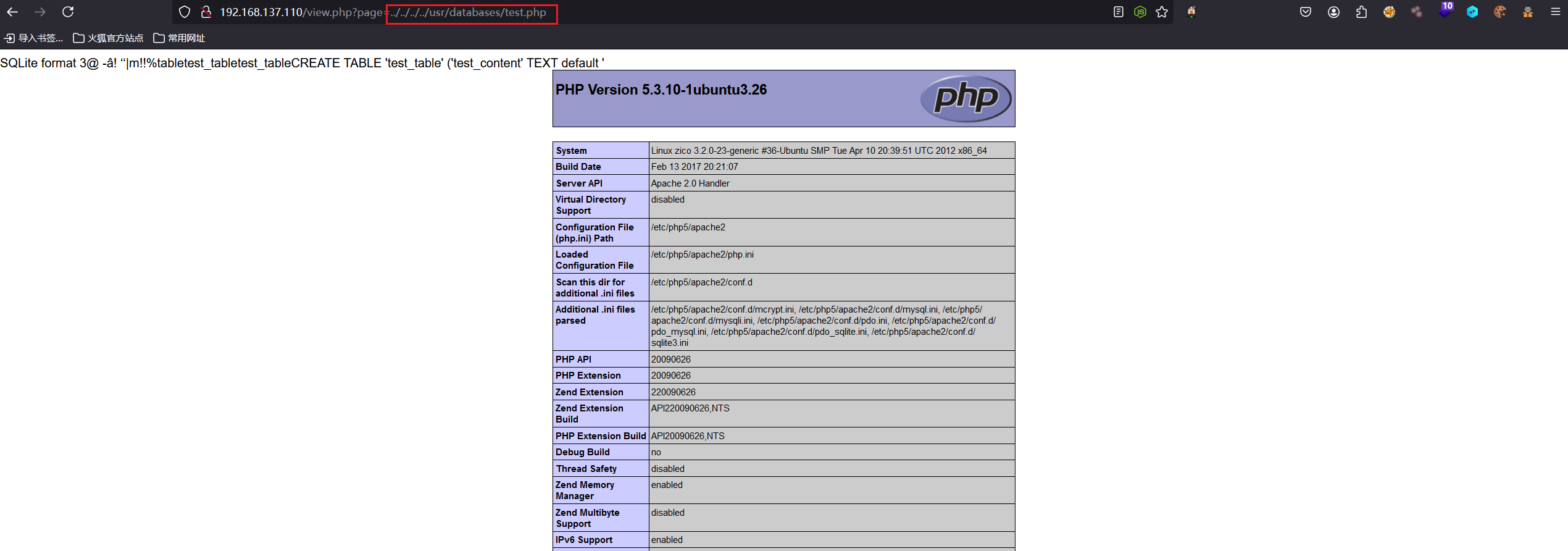Click the API20090626,NTS value
The height and width of the screenshot is (551, 1568).
point(688,436)
